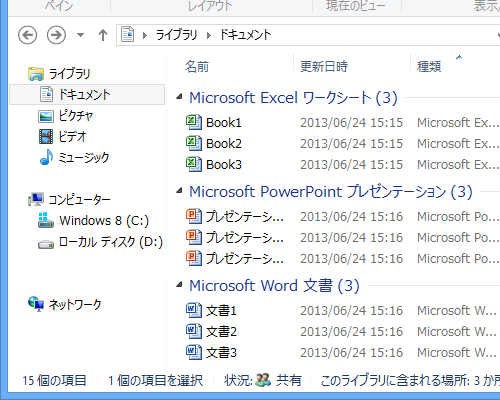Select the Book2 Excel file icon
The height and width of the screenshot is (400, 500).
pyautogui.click(x=194, y=143)
